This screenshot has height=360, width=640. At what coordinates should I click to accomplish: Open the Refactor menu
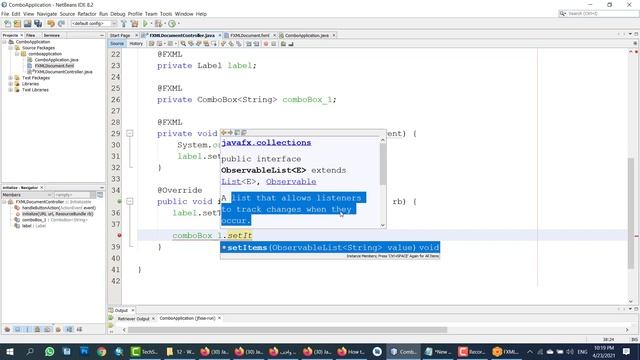coord(87,14)
